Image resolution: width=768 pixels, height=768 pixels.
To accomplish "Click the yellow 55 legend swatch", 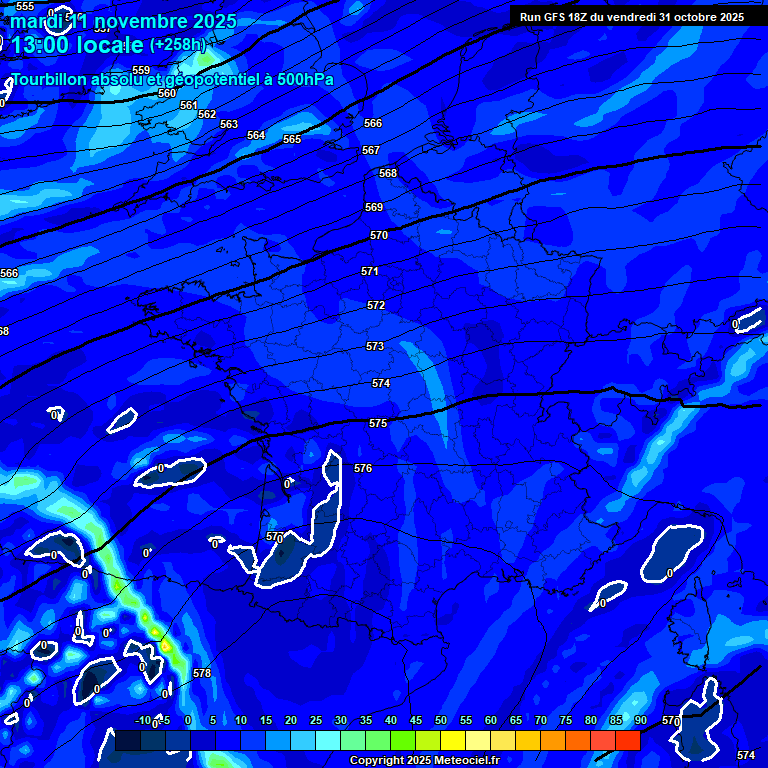I will tap(453, 741).
